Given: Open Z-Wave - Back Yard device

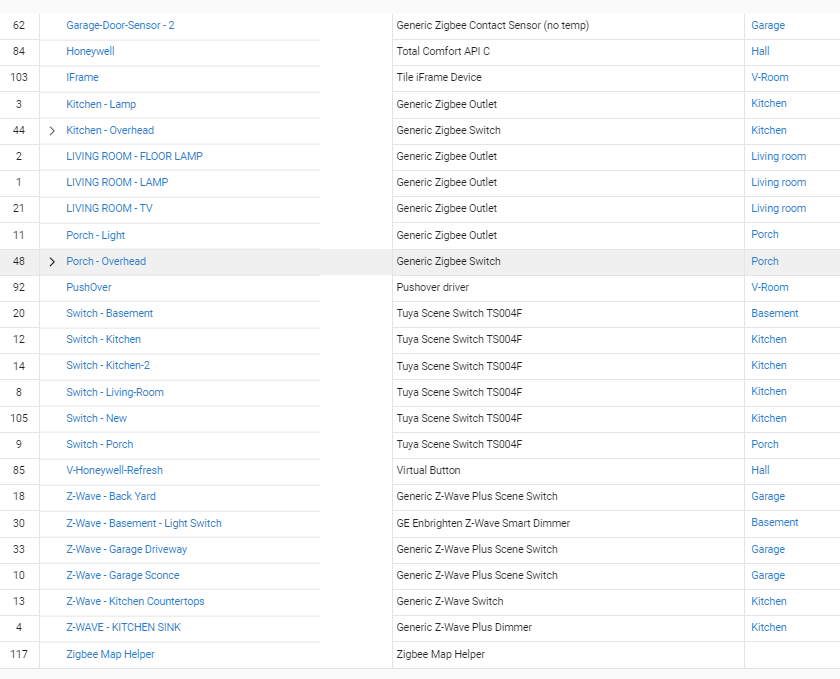Looking at the screenshot, I should pyautogui.click(x=111, y=496).
